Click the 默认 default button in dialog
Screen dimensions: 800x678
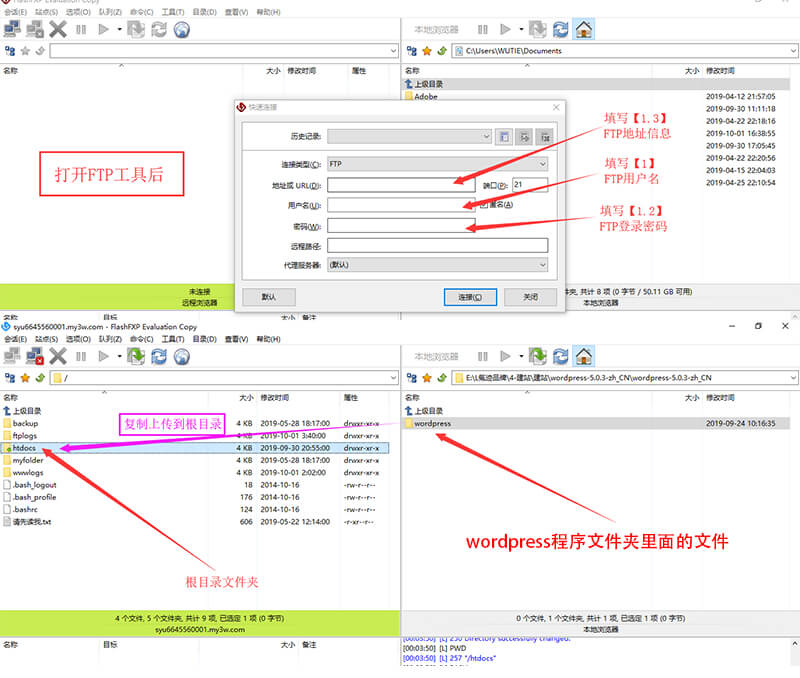[x=269, y=297]
